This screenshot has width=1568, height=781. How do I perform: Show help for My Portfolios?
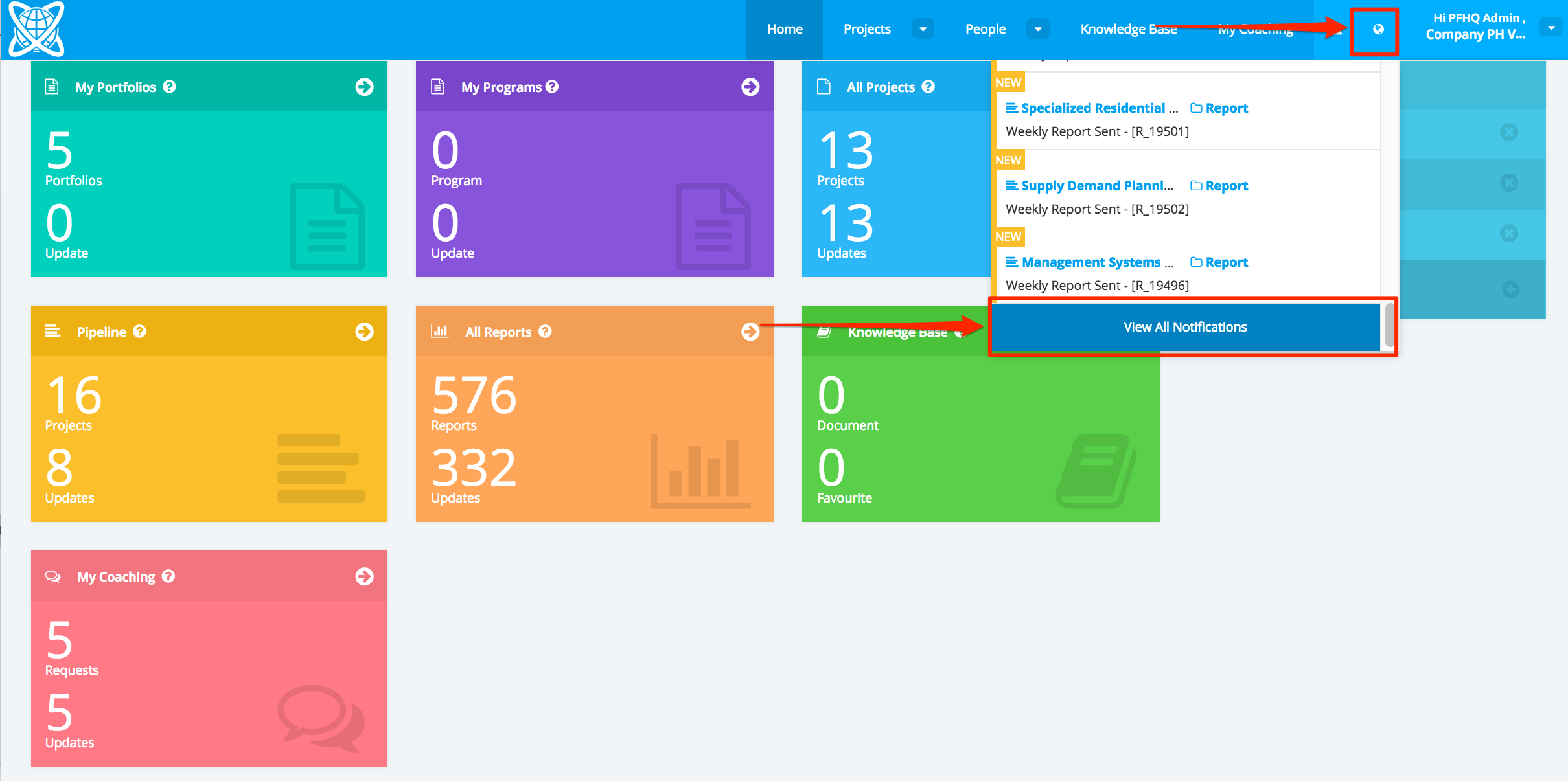click(x=170, y=87)
